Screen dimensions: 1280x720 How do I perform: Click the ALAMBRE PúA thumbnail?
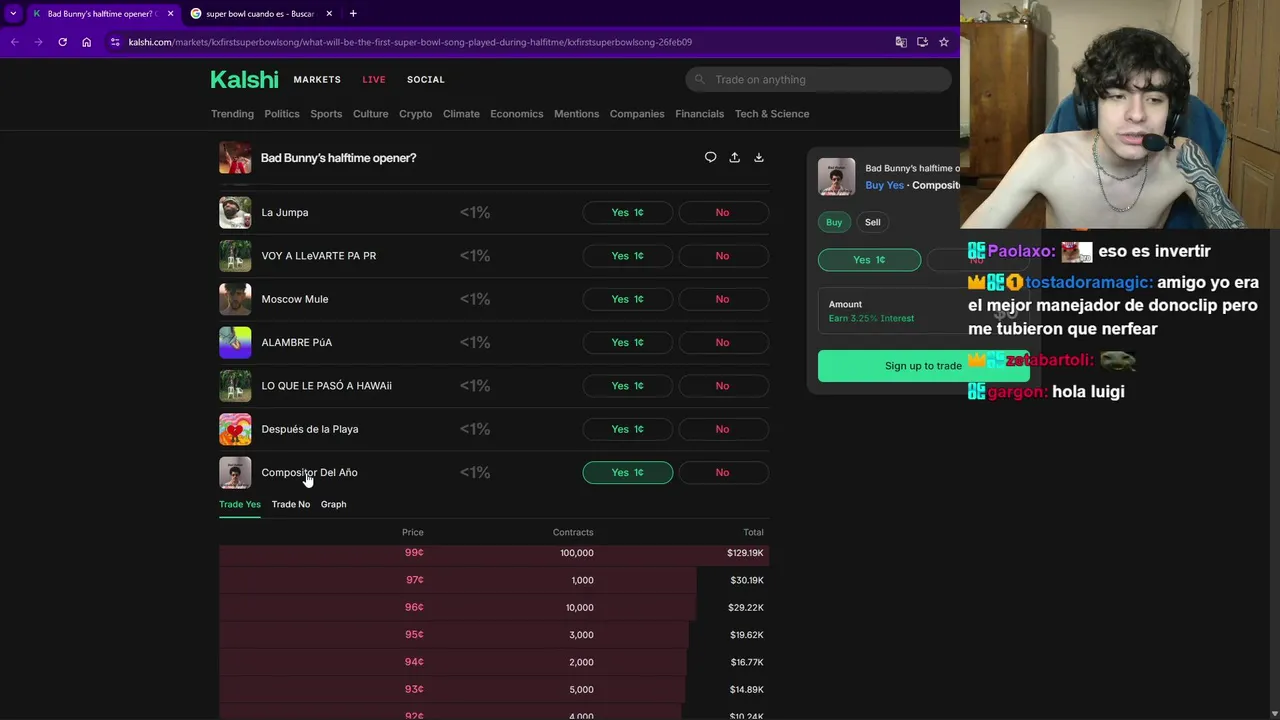tap(235, 342)
